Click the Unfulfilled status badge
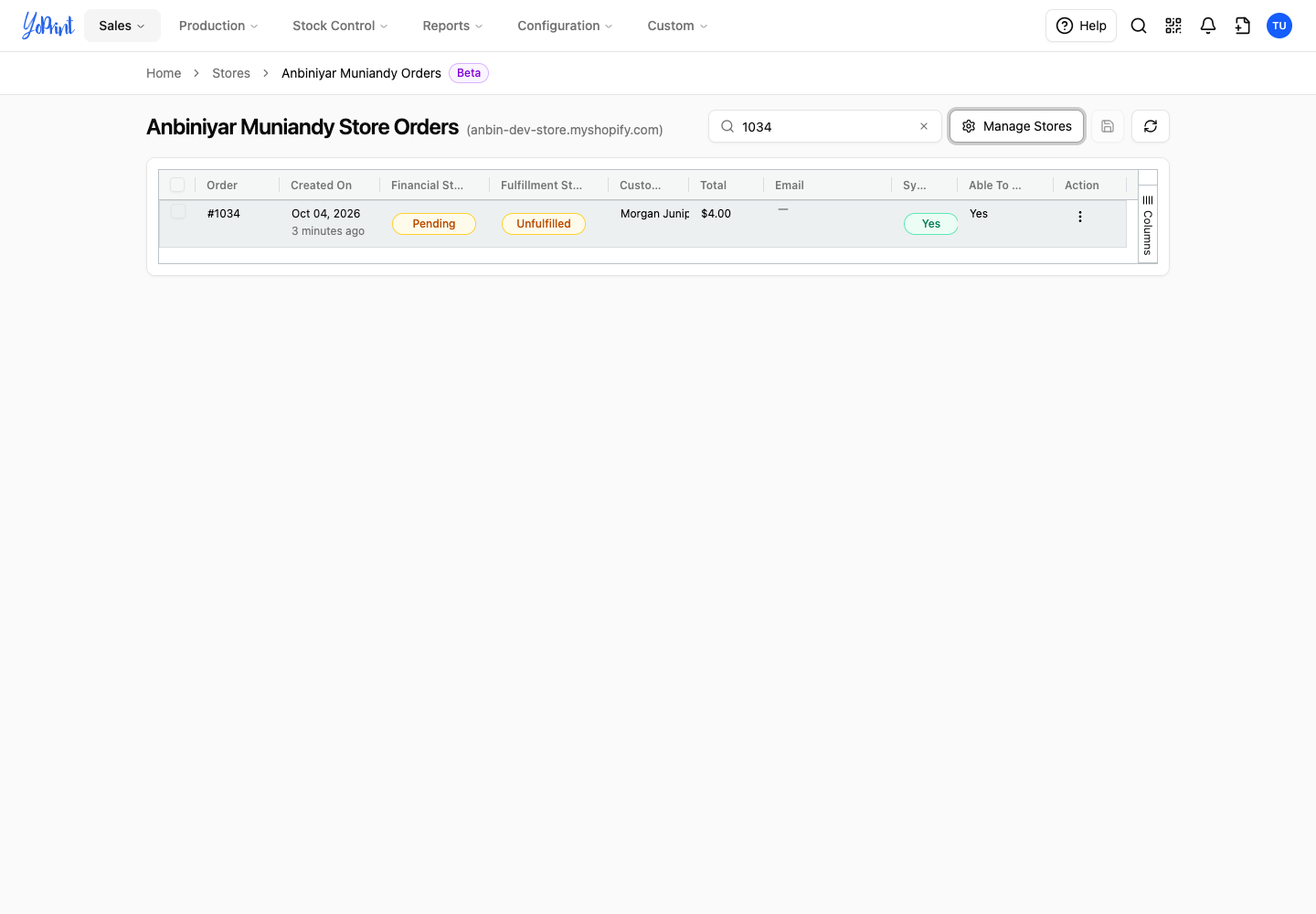Screen dimensions: 1316x914 pos(544,224)
